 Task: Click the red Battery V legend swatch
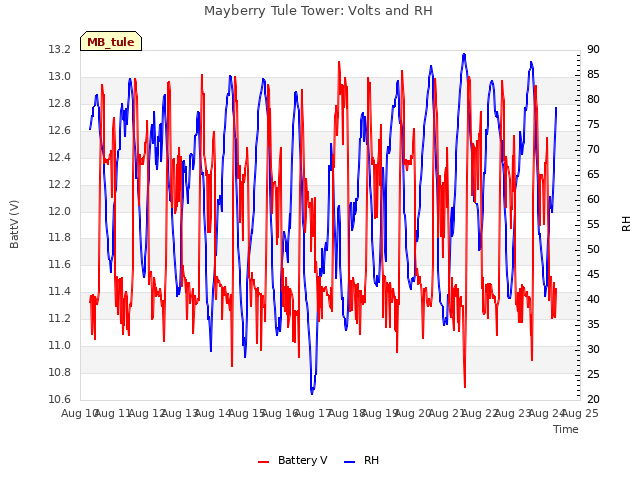[x=264, y=462]
